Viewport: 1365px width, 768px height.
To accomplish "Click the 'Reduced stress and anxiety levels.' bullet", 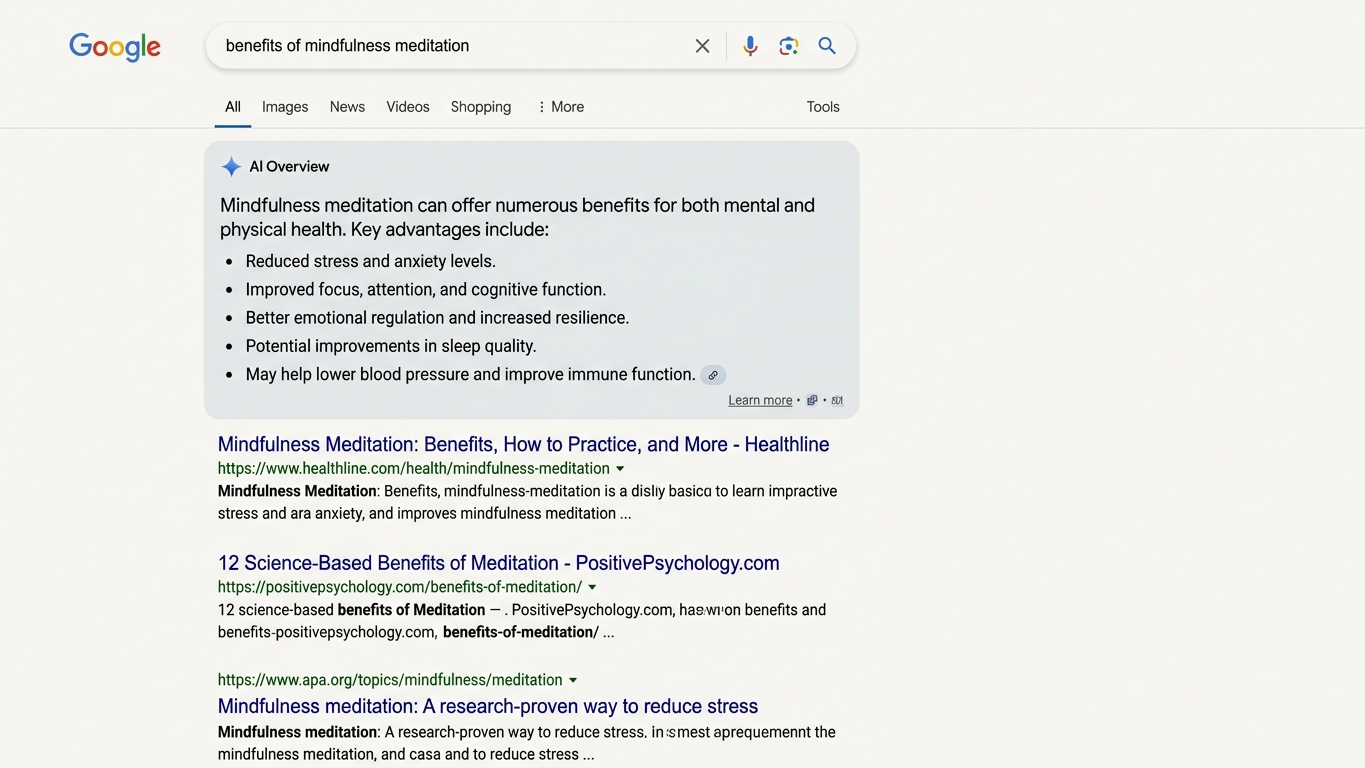I will [x=371, y=262].
